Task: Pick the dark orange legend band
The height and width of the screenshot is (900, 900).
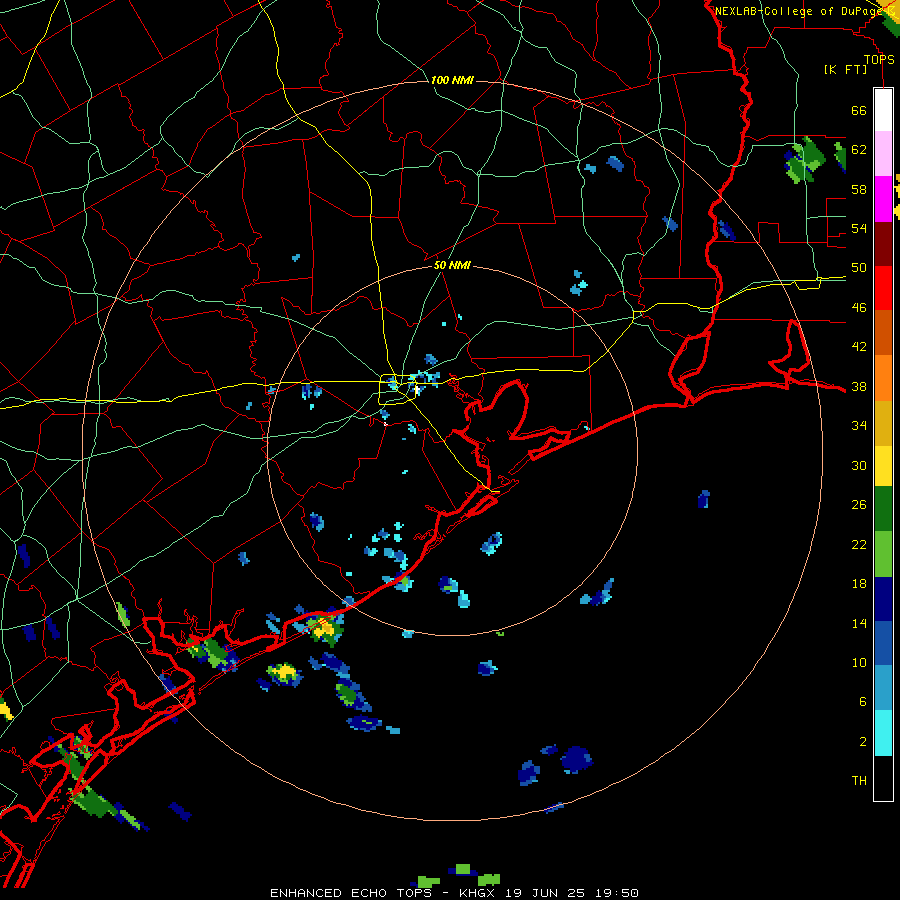Action: pyautogui.click(x=883, y=333)
